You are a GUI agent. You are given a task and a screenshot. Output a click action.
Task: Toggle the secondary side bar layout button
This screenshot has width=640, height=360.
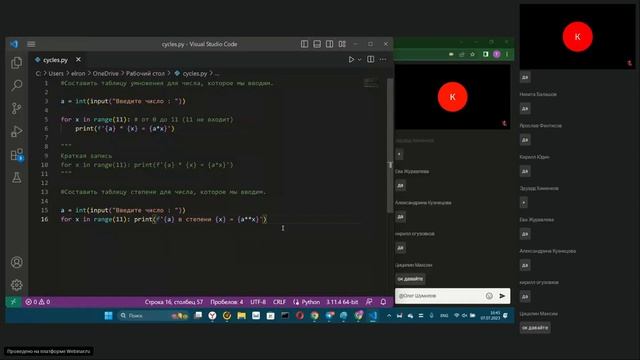coord(329,44)
